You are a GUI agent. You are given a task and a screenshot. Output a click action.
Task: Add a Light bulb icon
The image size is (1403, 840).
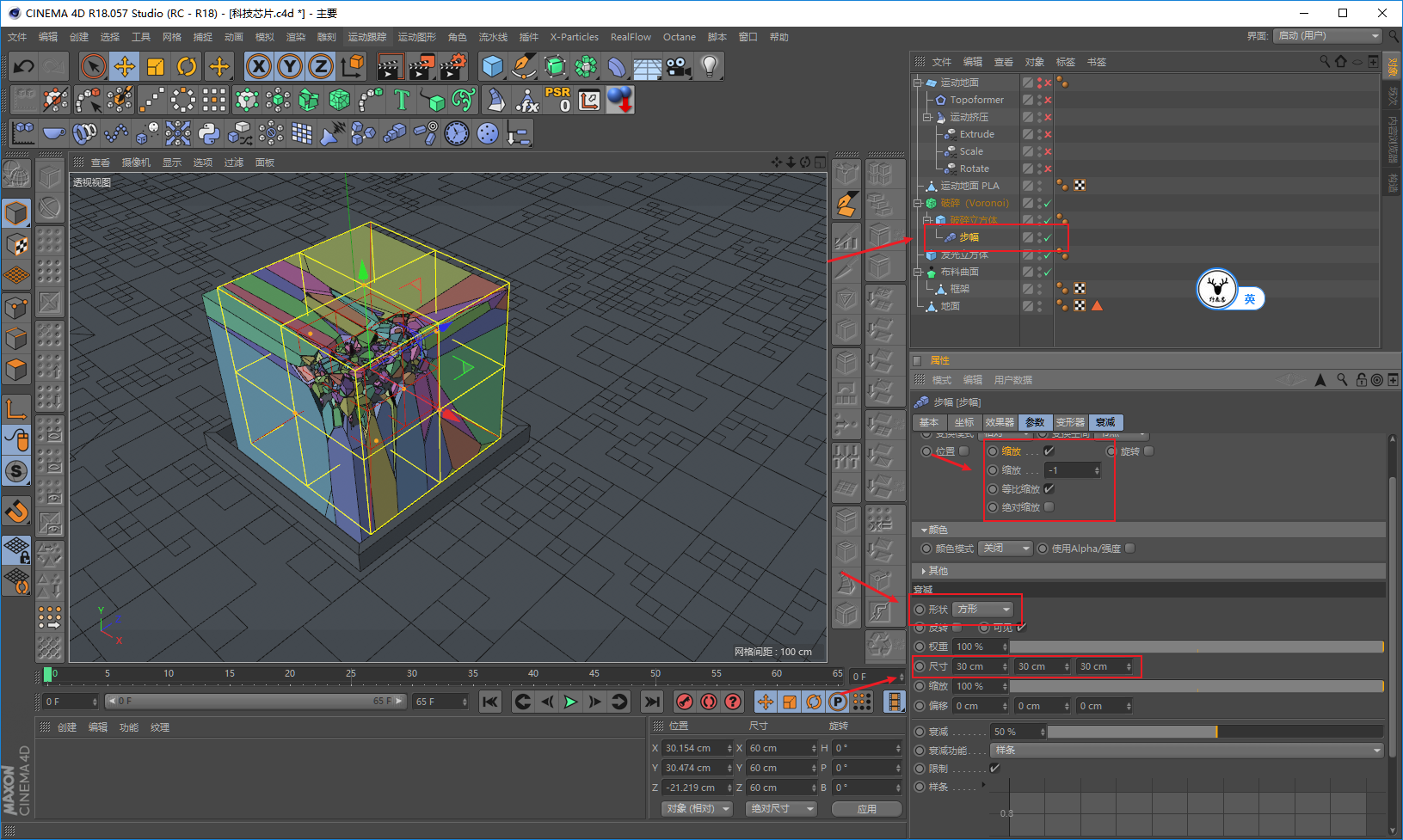point(710,66)
